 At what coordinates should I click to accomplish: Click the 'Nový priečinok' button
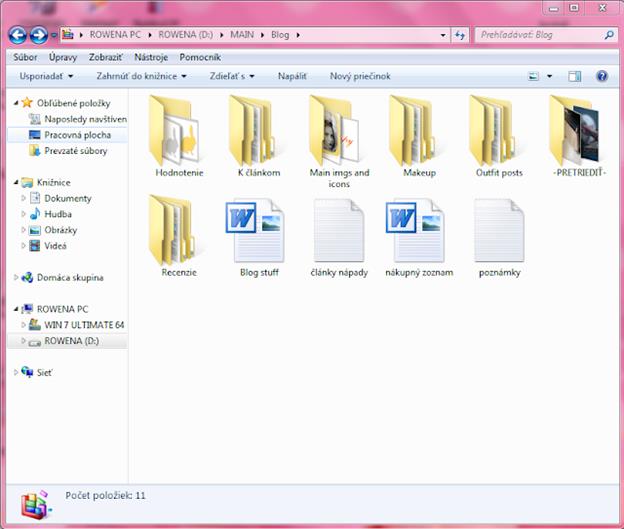(360, 76)
